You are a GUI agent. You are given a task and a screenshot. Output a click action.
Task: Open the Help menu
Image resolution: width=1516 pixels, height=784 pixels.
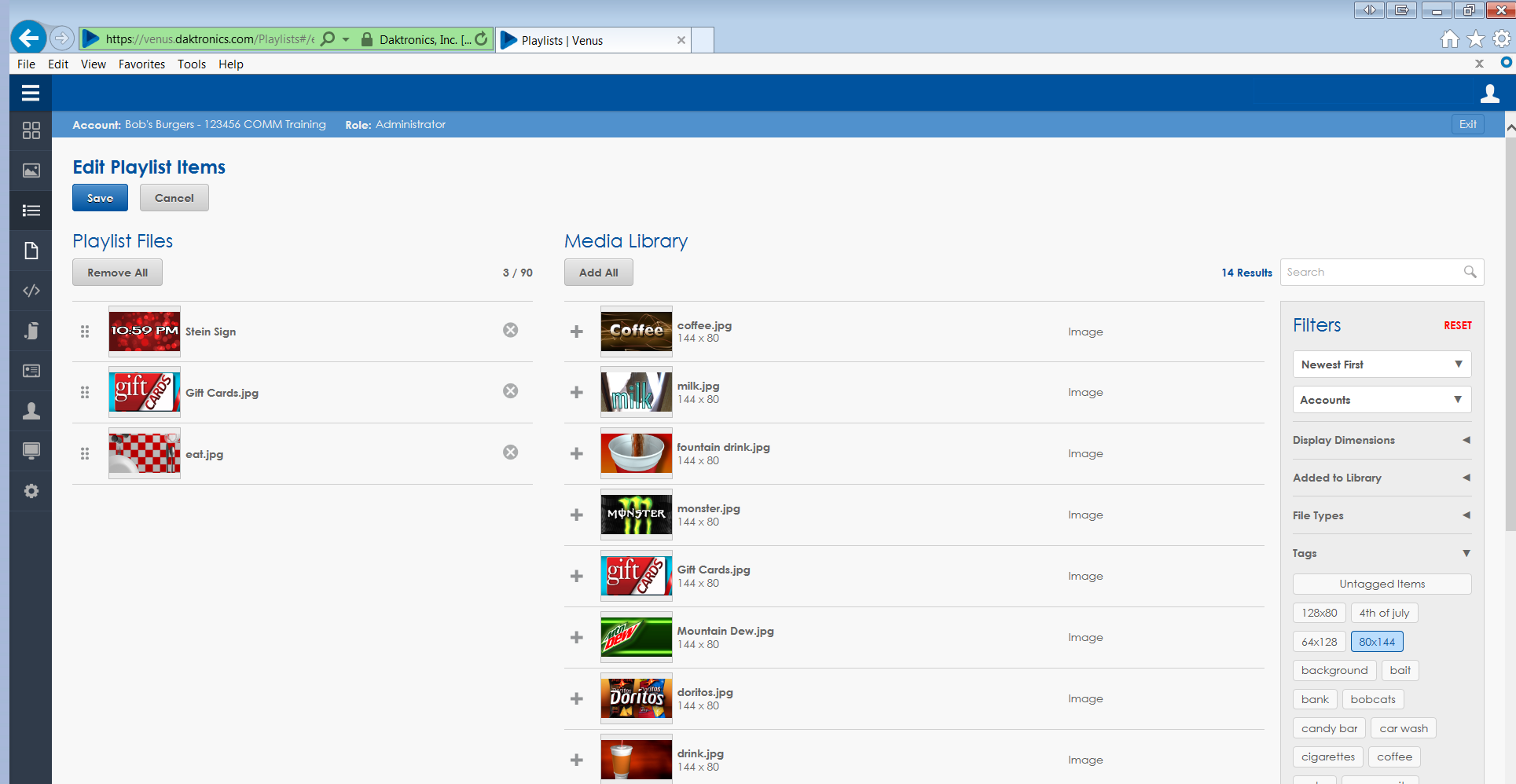(231, 64)
